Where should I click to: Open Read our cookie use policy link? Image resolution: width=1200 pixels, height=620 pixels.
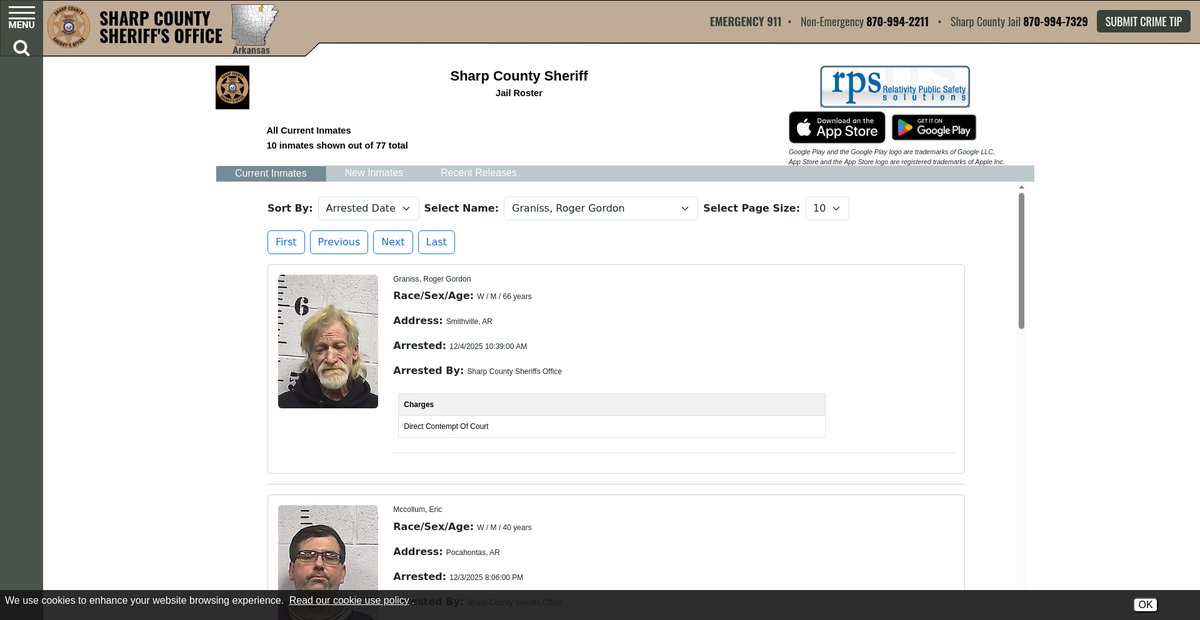(349, 601)
